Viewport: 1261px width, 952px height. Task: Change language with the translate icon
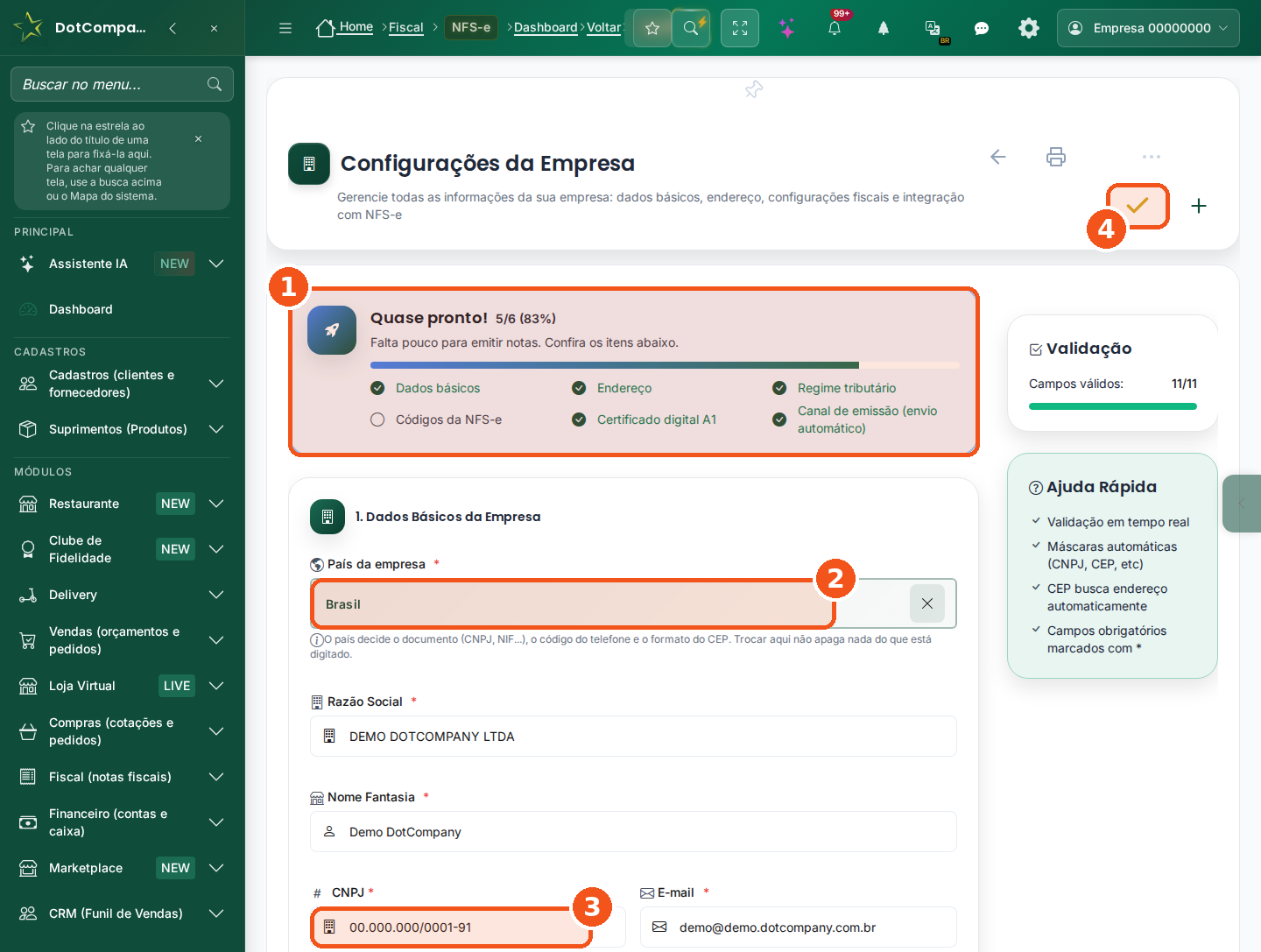[x=933, y=28]
